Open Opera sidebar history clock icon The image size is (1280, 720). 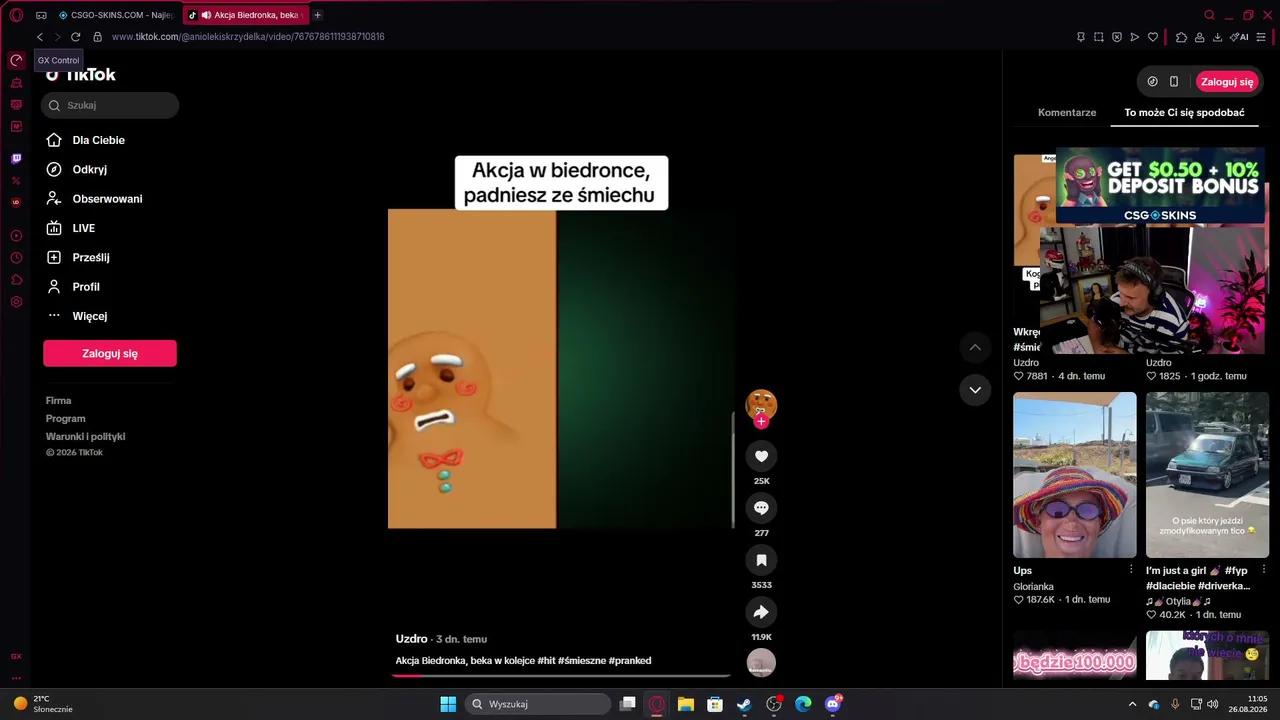tap(16, 258)
